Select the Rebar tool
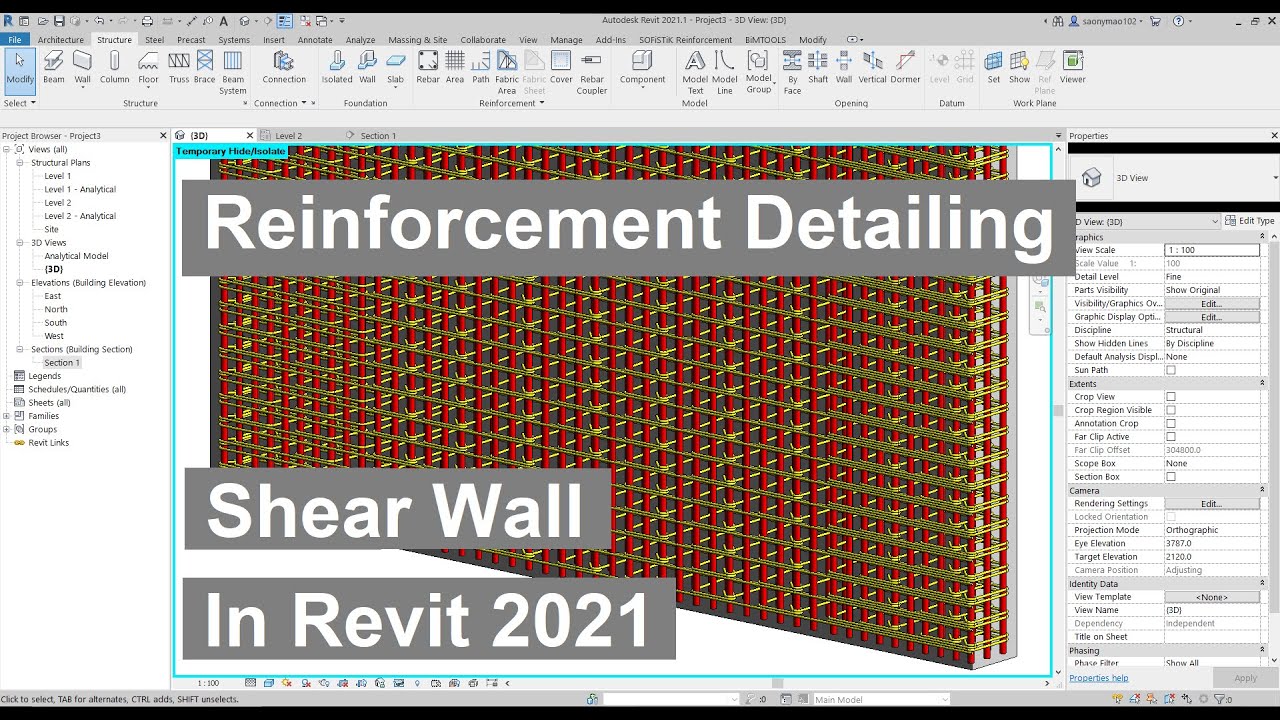Viewport: 1280px width, 720px height. tap(428, 68)
